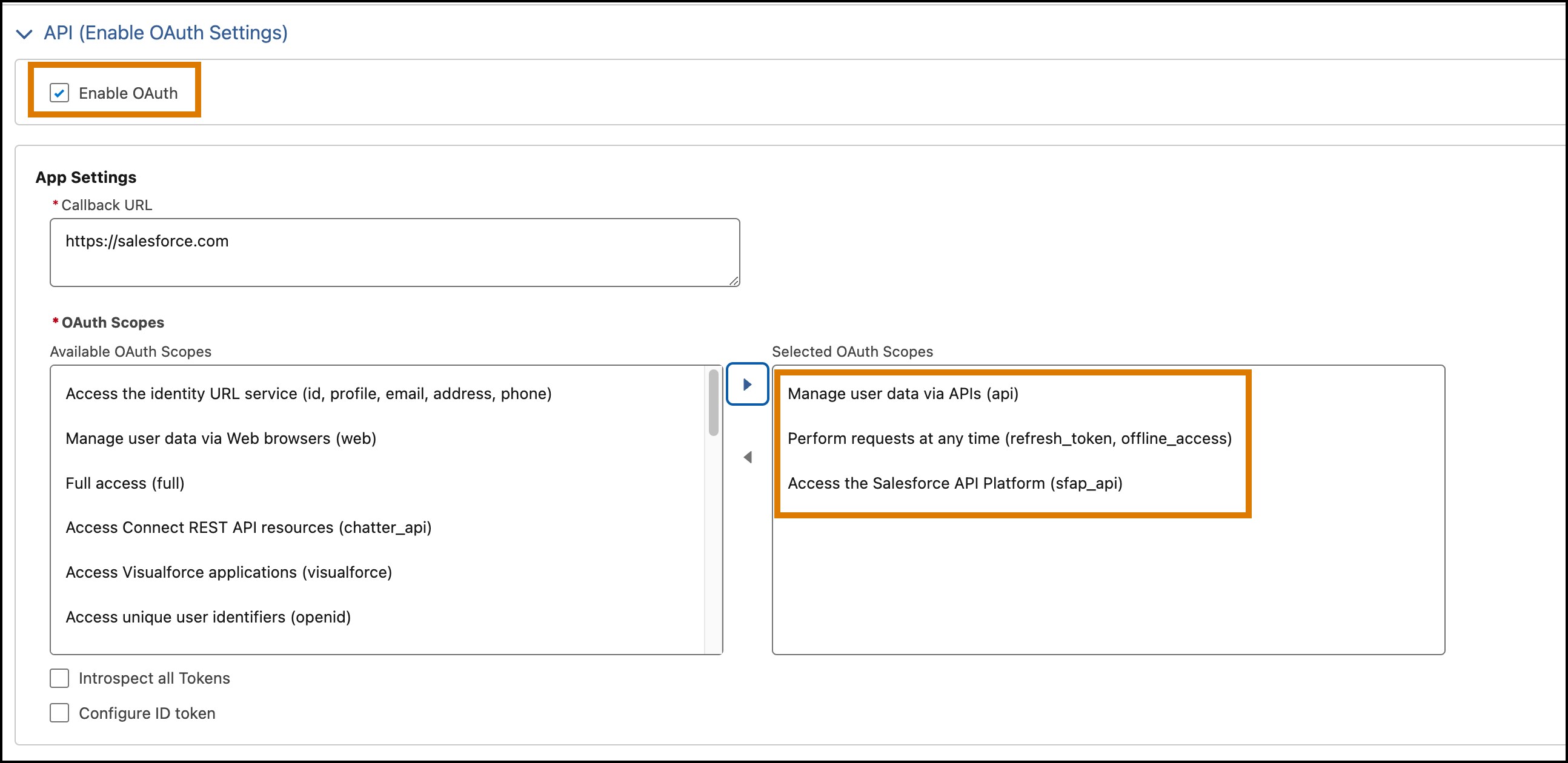1568x763 pixels.
Task: Collapse the API (Enable OAuth Settings) section chevron
Action: (25, 33)
